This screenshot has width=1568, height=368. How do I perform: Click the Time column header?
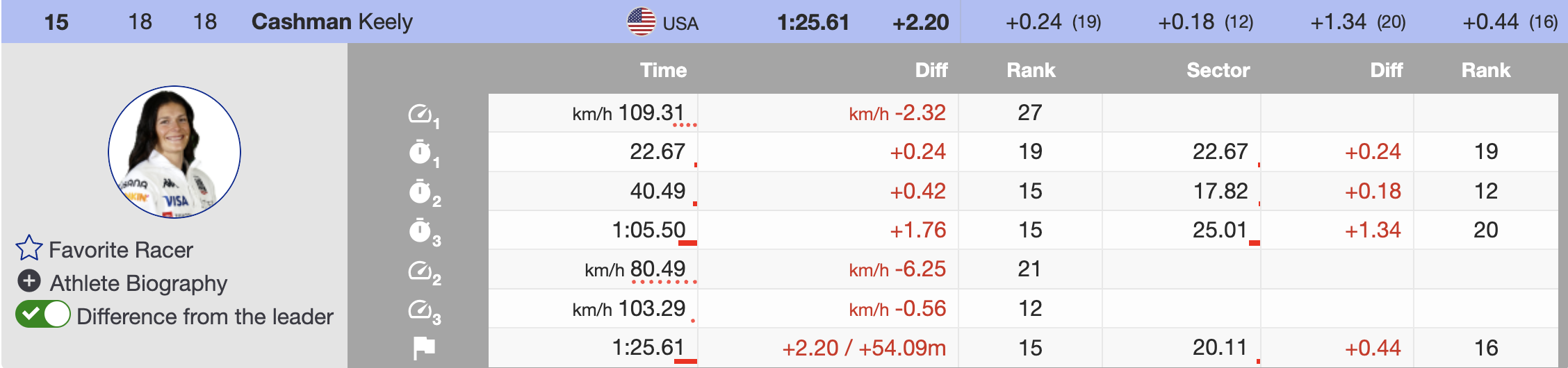coord(663,70)
